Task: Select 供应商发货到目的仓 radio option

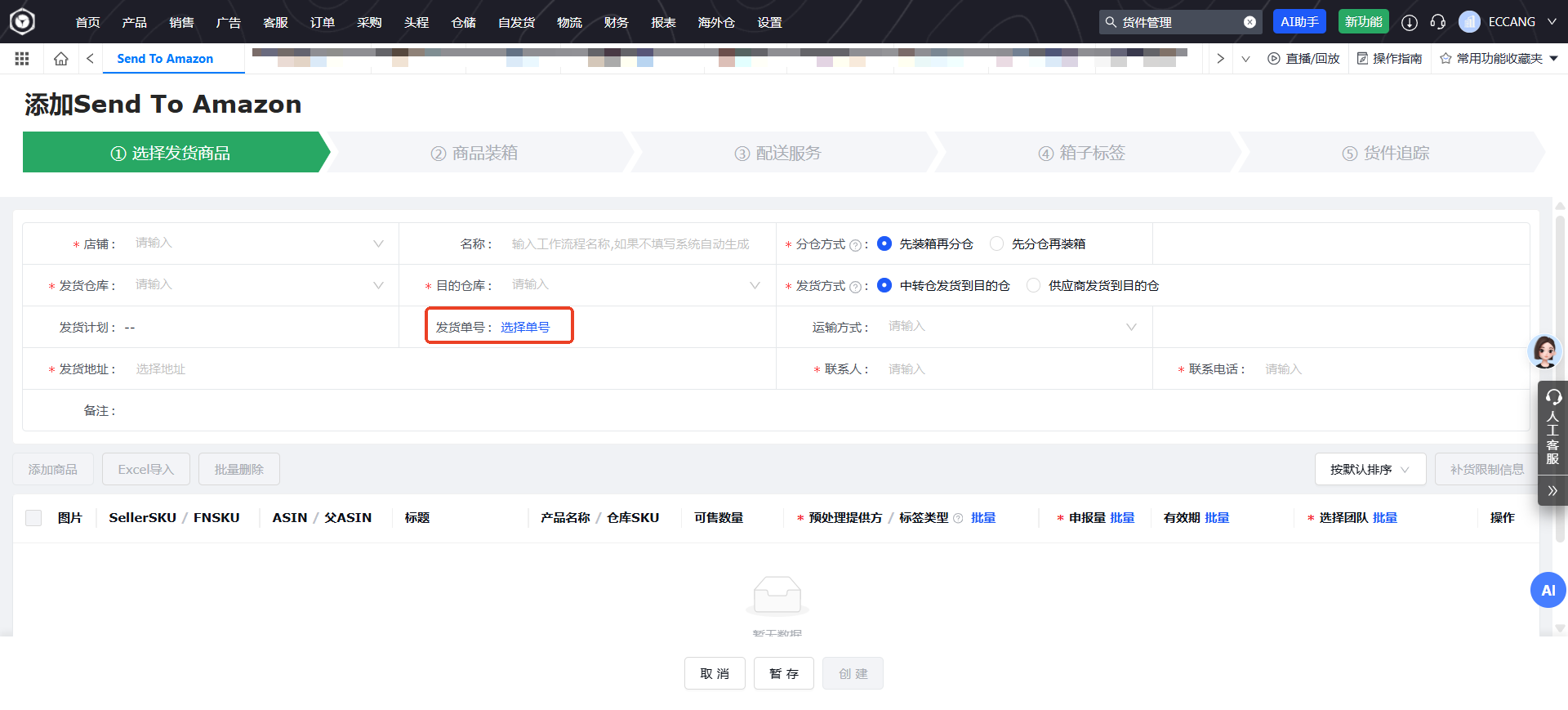Action: (1034, 285)
